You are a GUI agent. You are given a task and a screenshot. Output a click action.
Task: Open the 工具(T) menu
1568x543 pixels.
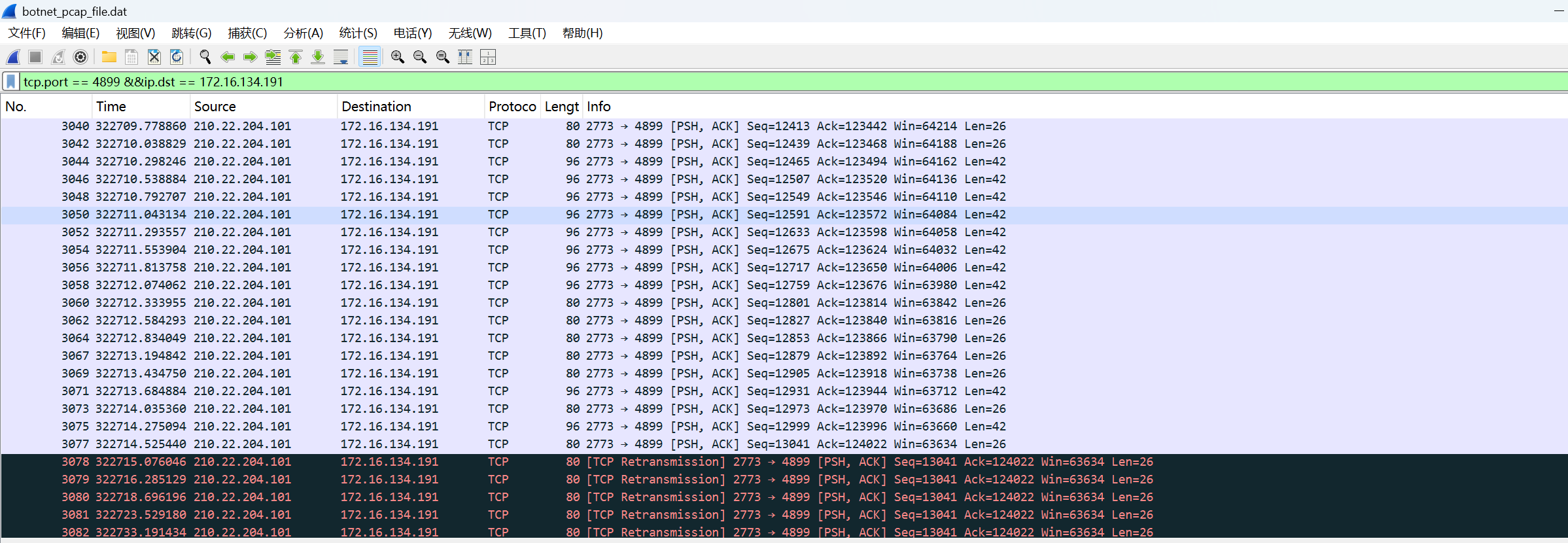[527, 33]
